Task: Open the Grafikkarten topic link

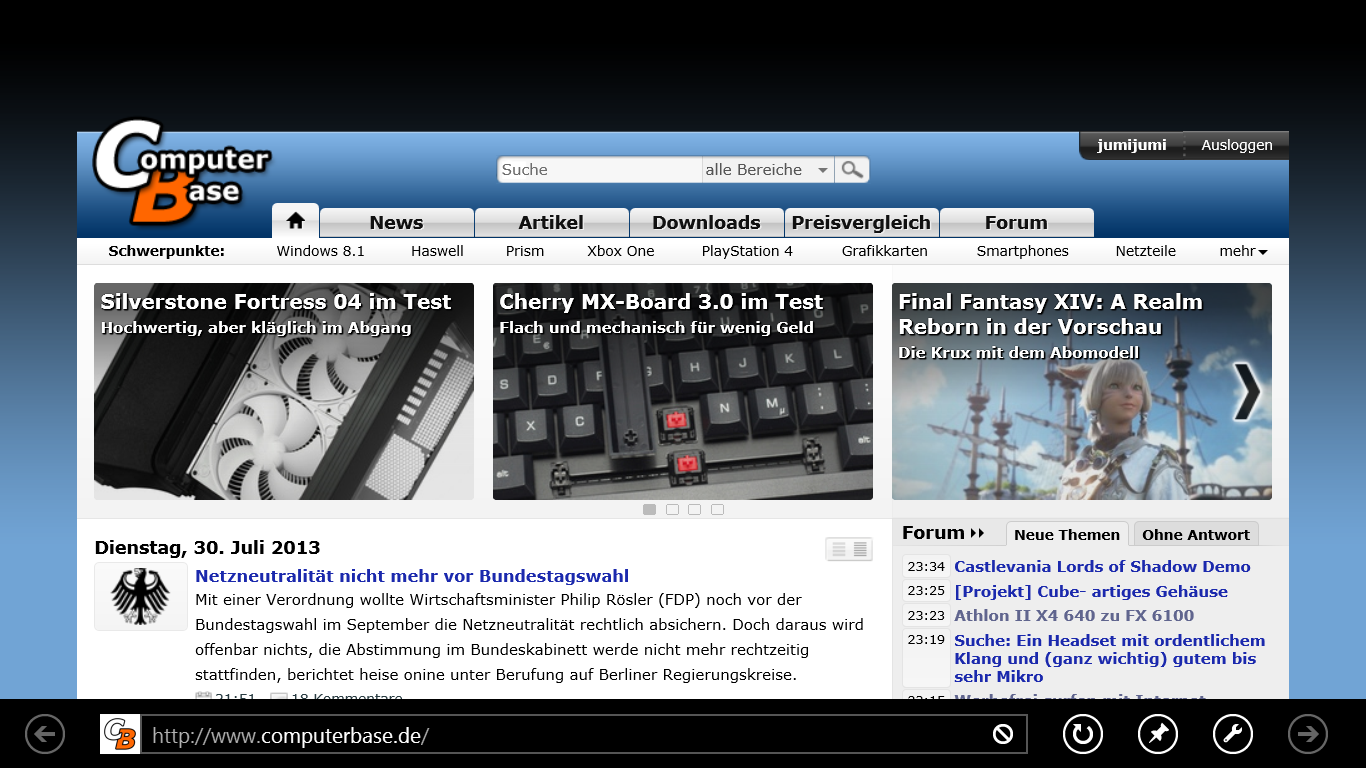Action: click(x=885, y=251)
